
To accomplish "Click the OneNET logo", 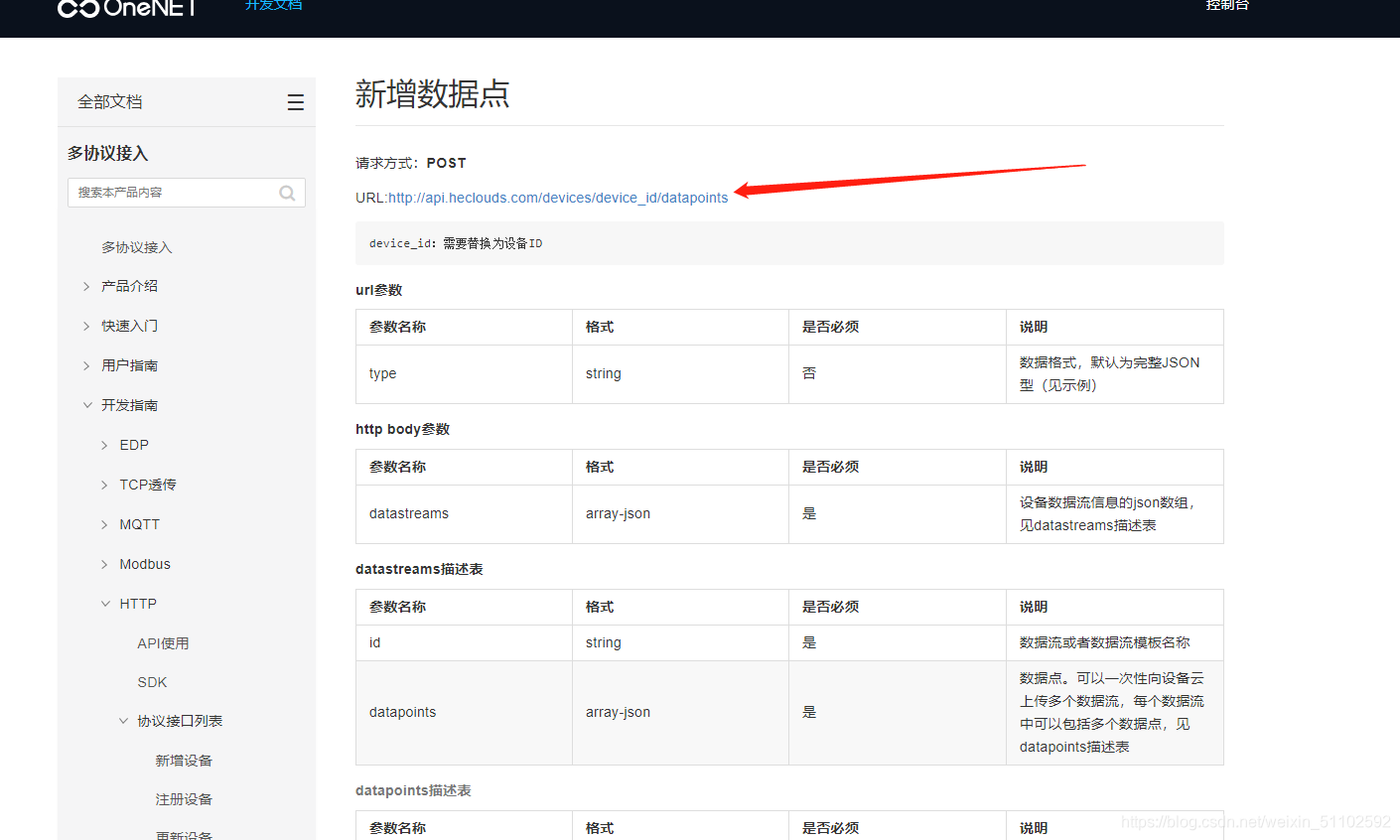I will coord(127,8).
